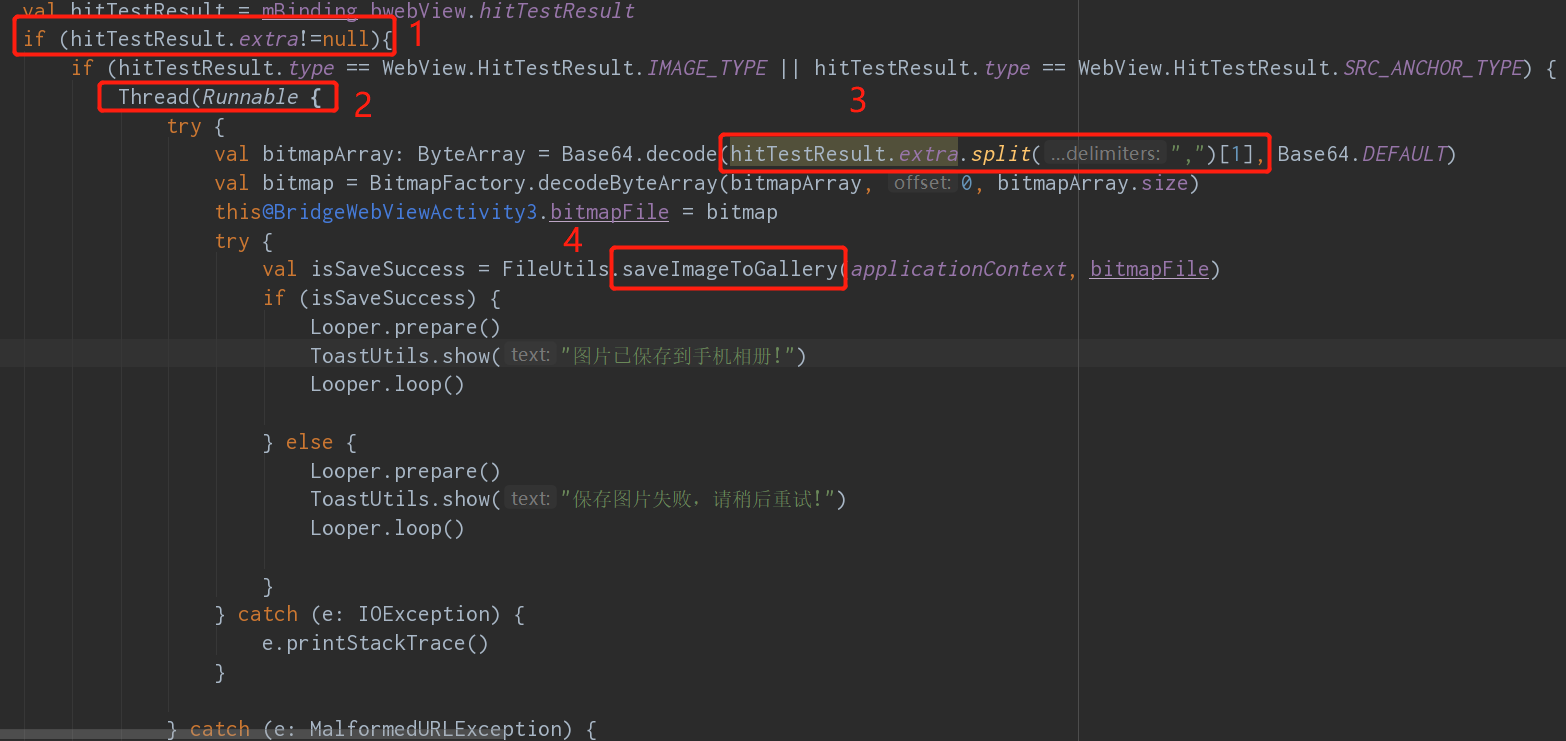
Task: Click the red annotation number 1
Action: (416, 33)
